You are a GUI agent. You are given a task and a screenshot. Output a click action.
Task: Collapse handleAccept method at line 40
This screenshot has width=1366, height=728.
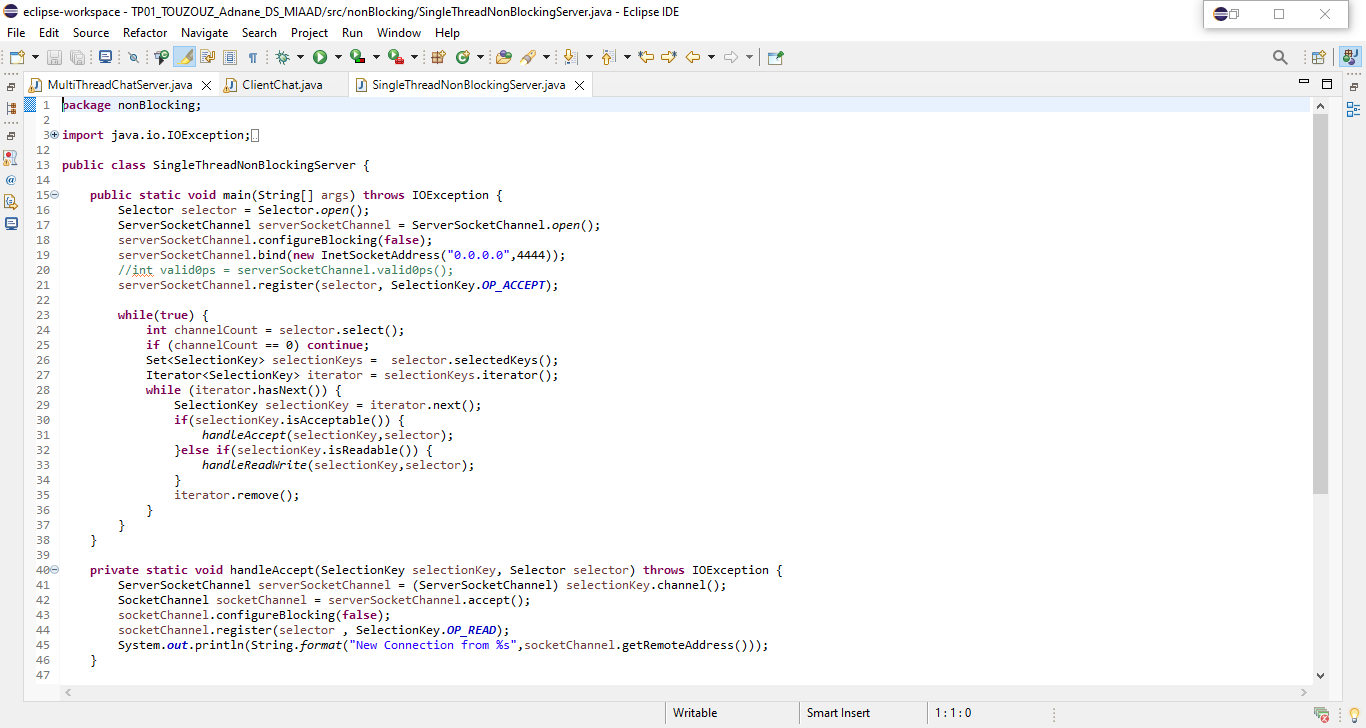(x=54, y=570)
